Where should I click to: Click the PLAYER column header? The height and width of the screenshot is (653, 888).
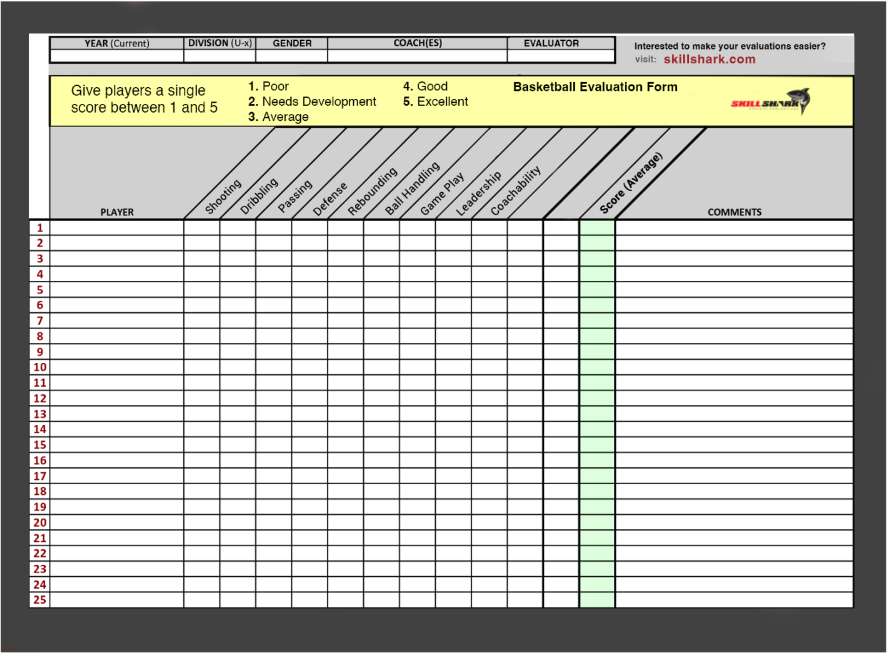116,212
